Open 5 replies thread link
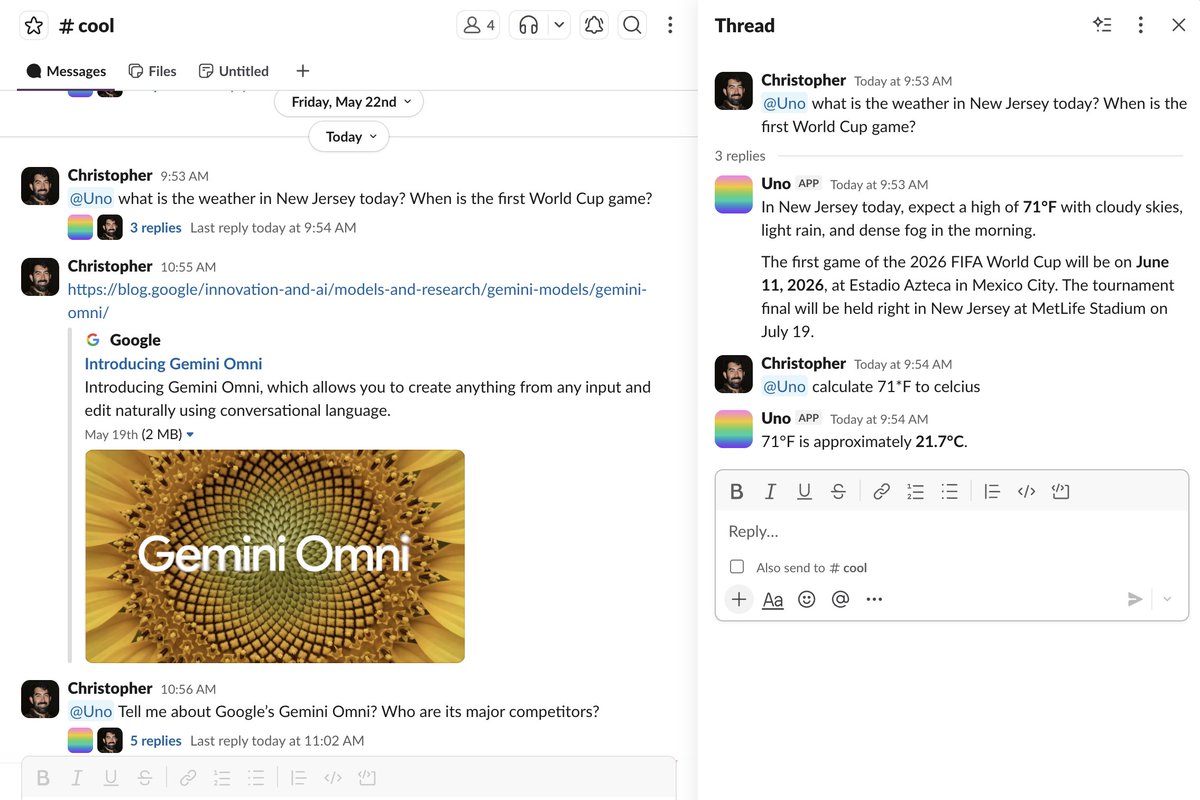 coord(156,741)
